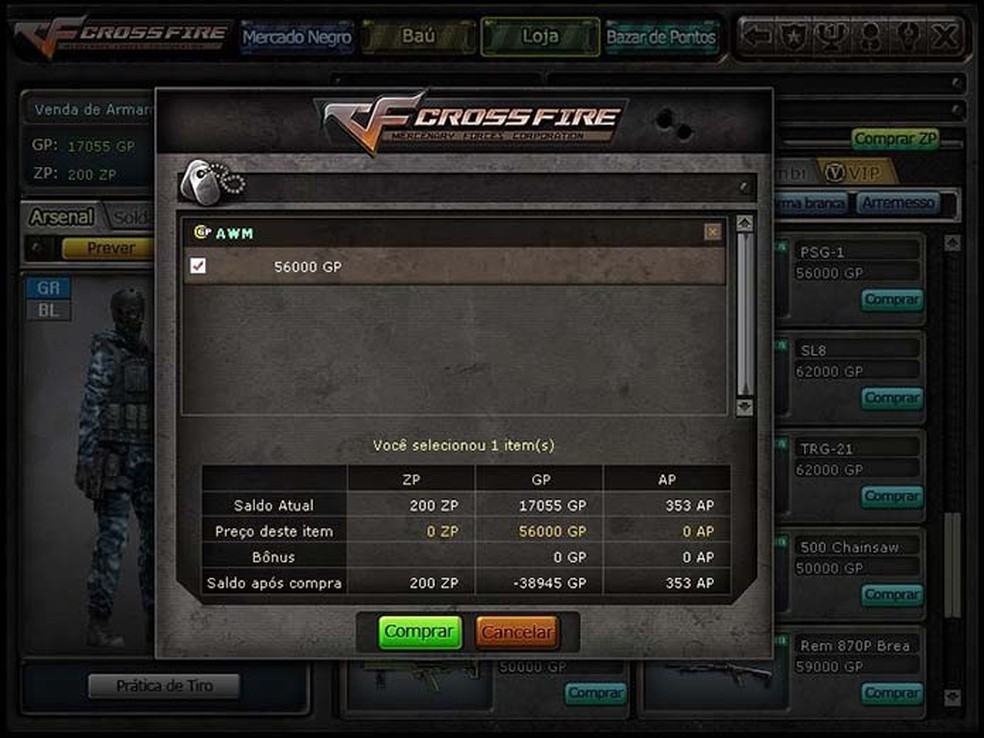984x738 pixels.
Task: Click the options wrench icon in top toolbar
Action: (x=906, y=36)
